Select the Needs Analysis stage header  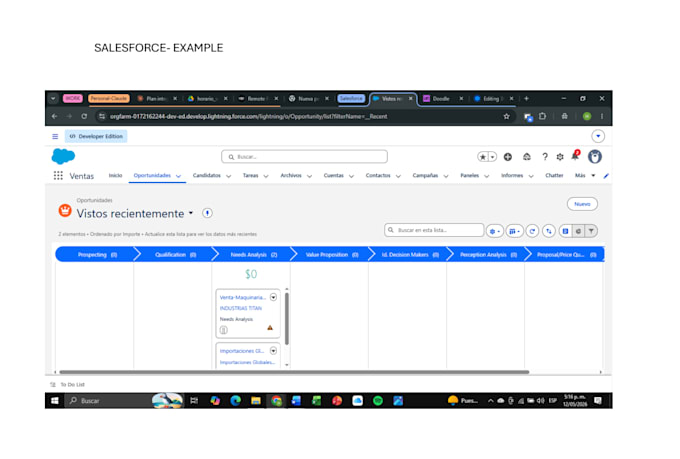coord(252,255)
